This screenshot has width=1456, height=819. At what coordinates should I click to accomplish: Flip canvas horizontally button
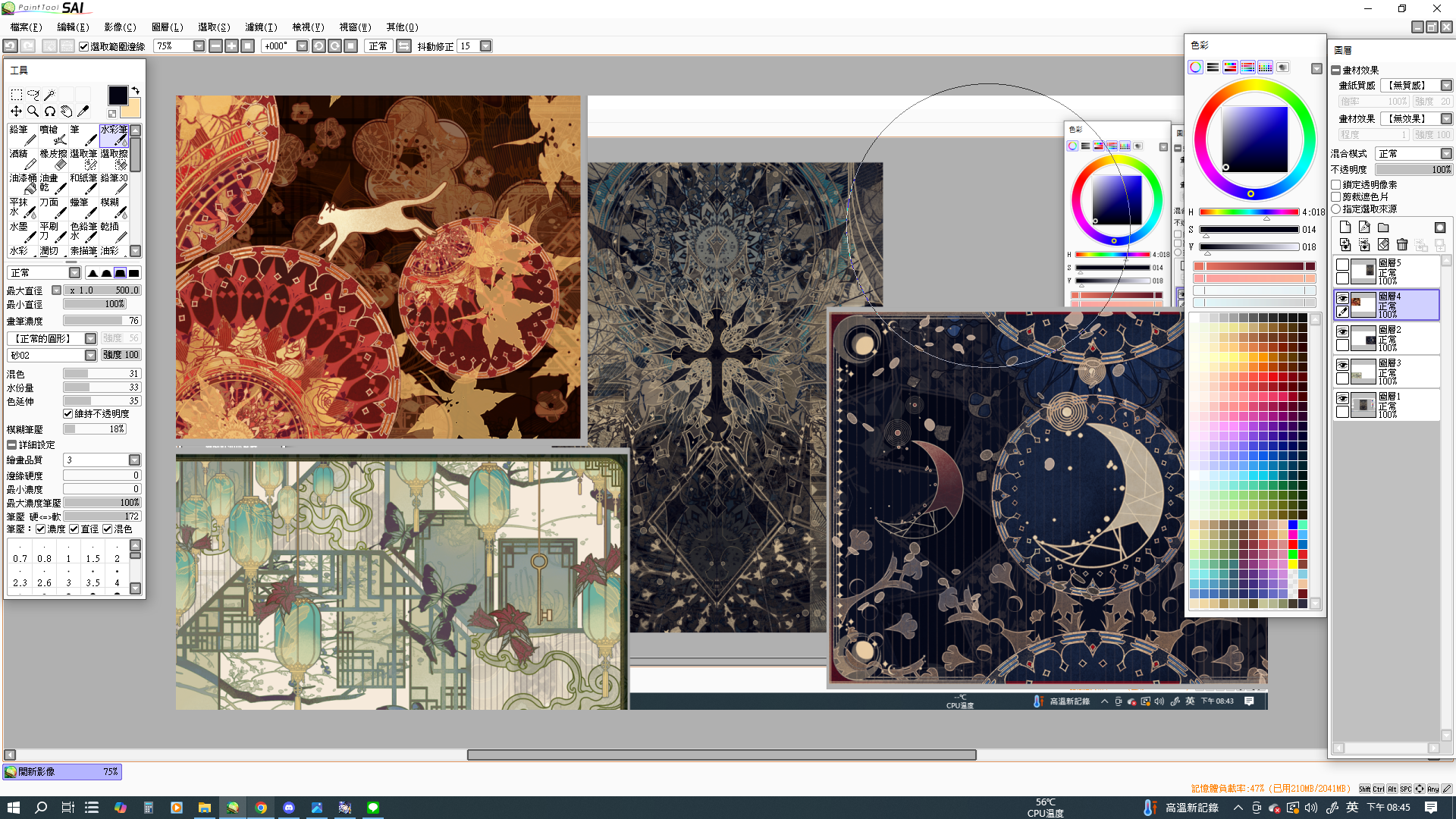point(403,46)
